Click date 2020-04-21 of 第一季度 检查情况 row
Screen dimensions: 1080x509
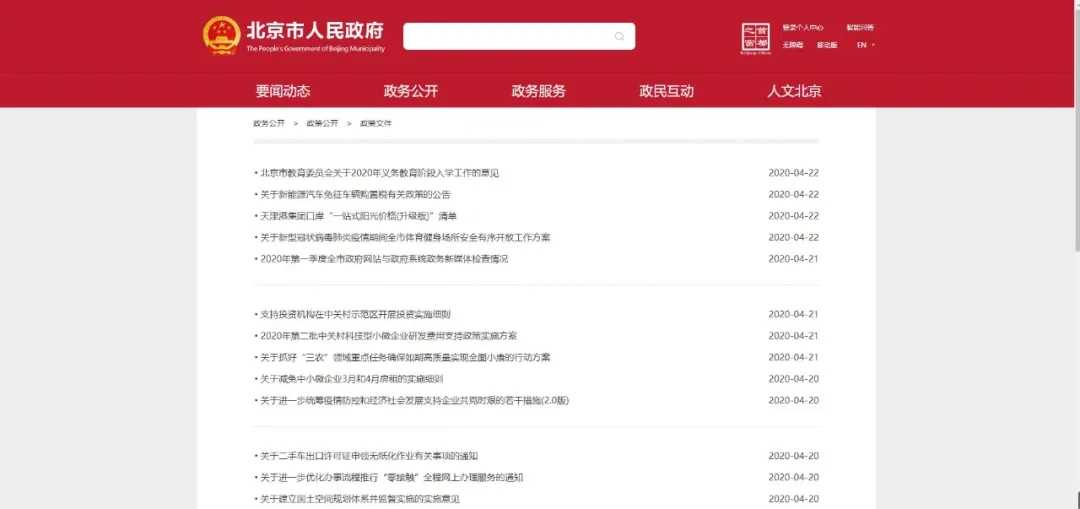[793, 259]
